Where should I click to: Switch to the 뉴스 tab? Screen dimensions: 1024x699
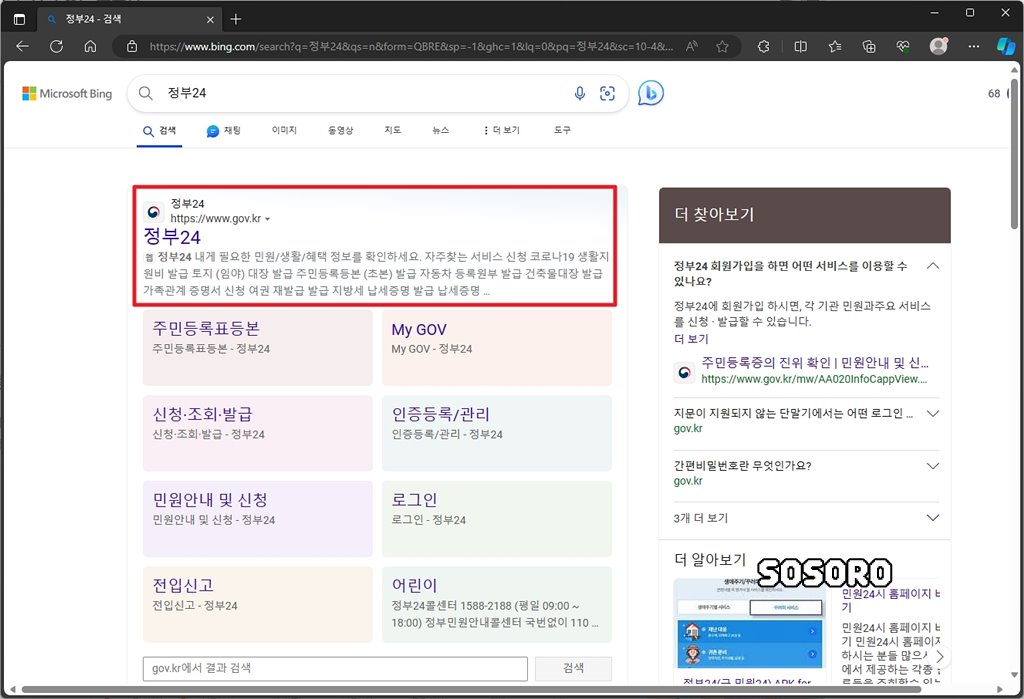pos(441,130)
